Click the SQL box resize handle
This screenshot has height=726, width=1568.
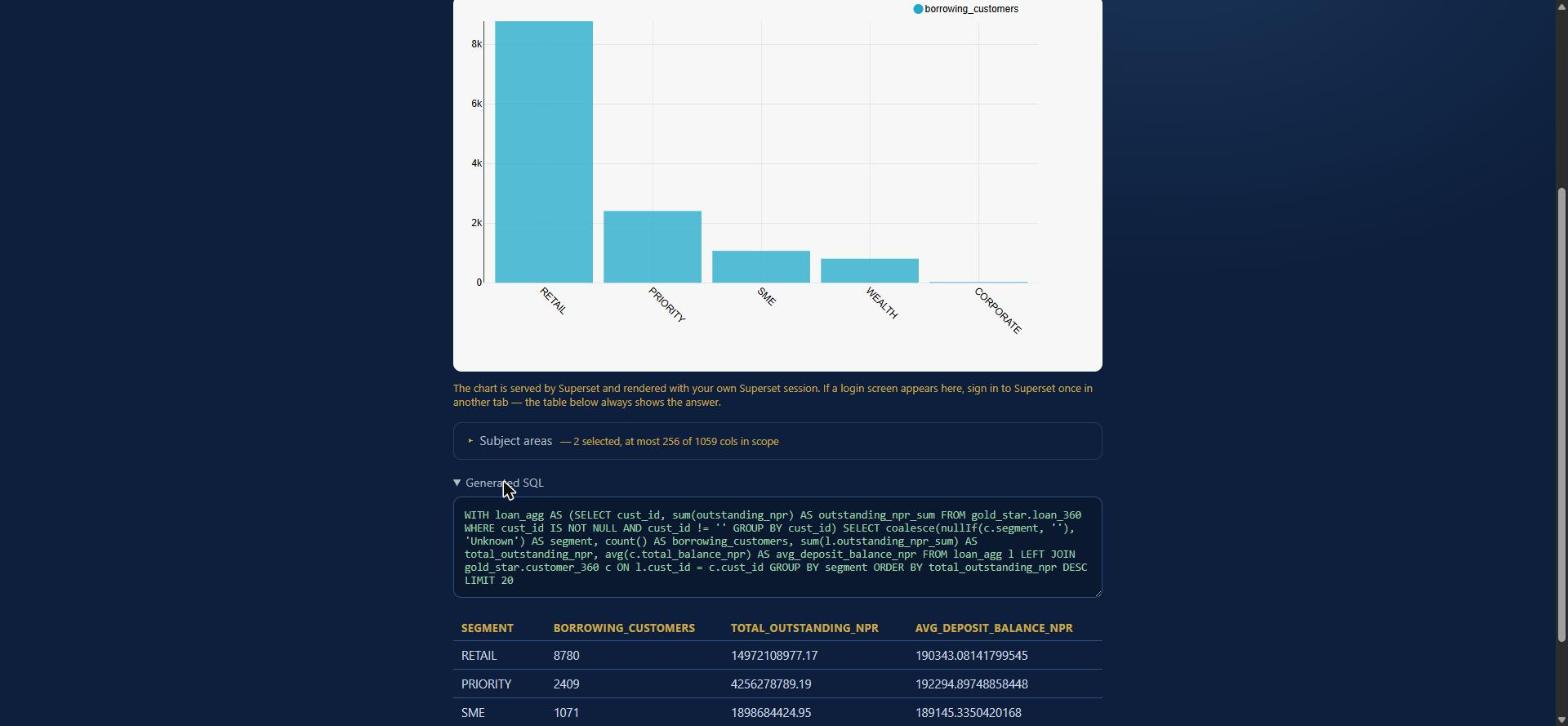(1096, 592)
